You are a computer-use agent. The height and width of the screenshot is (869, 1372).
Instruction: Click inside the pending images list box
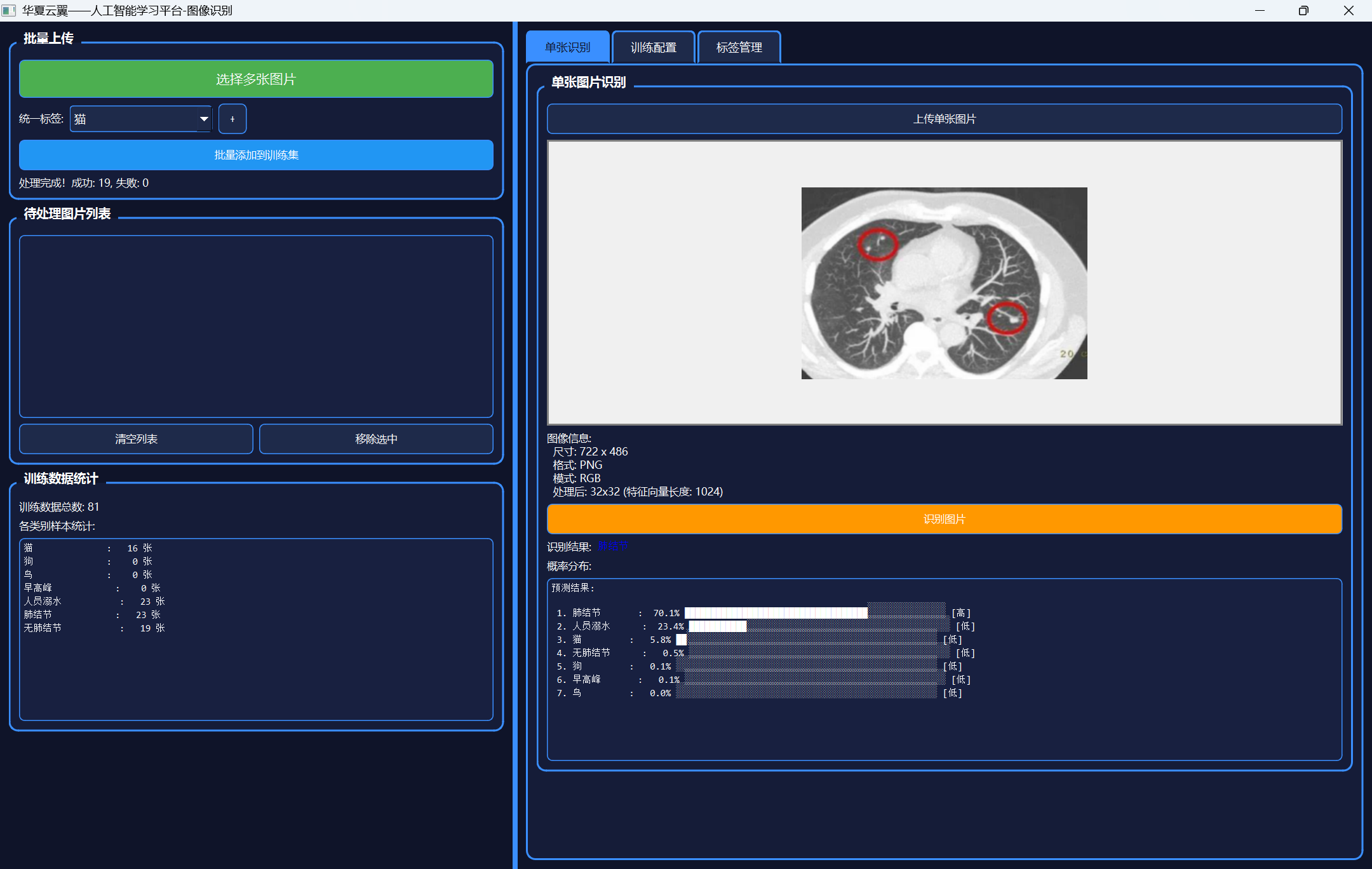pos(256,326)
